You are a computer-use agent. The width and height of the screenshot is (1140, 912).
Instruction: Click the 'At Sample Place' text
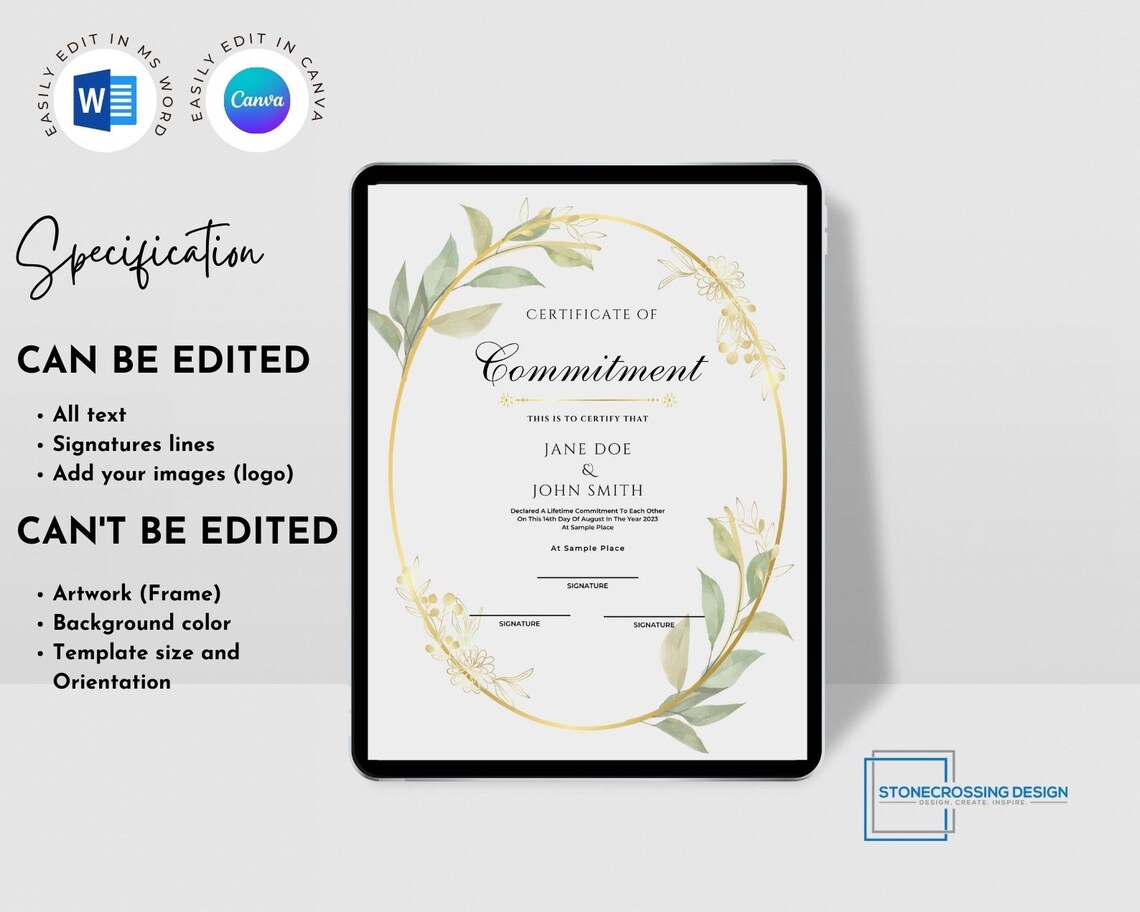tap(587, 547)
